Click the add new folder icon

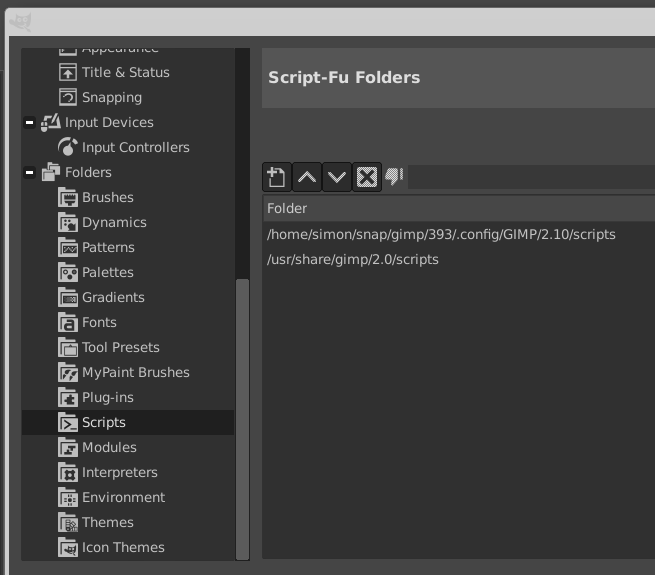(x=276, y=177)
